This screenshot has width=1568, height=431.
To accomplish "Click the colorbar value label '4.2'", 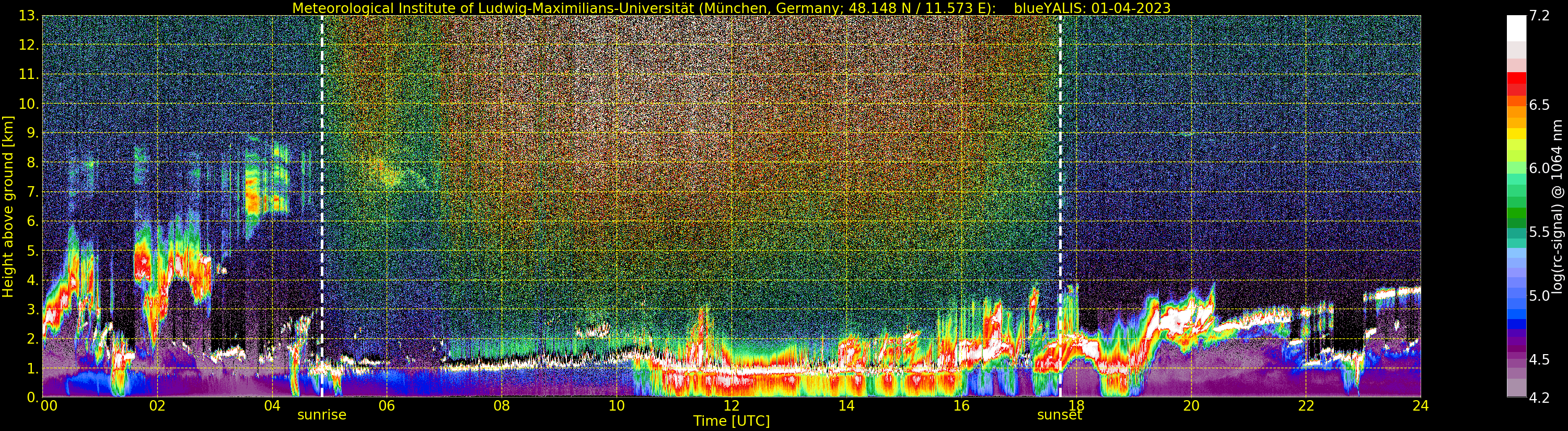I will [x=1539, y=398].
